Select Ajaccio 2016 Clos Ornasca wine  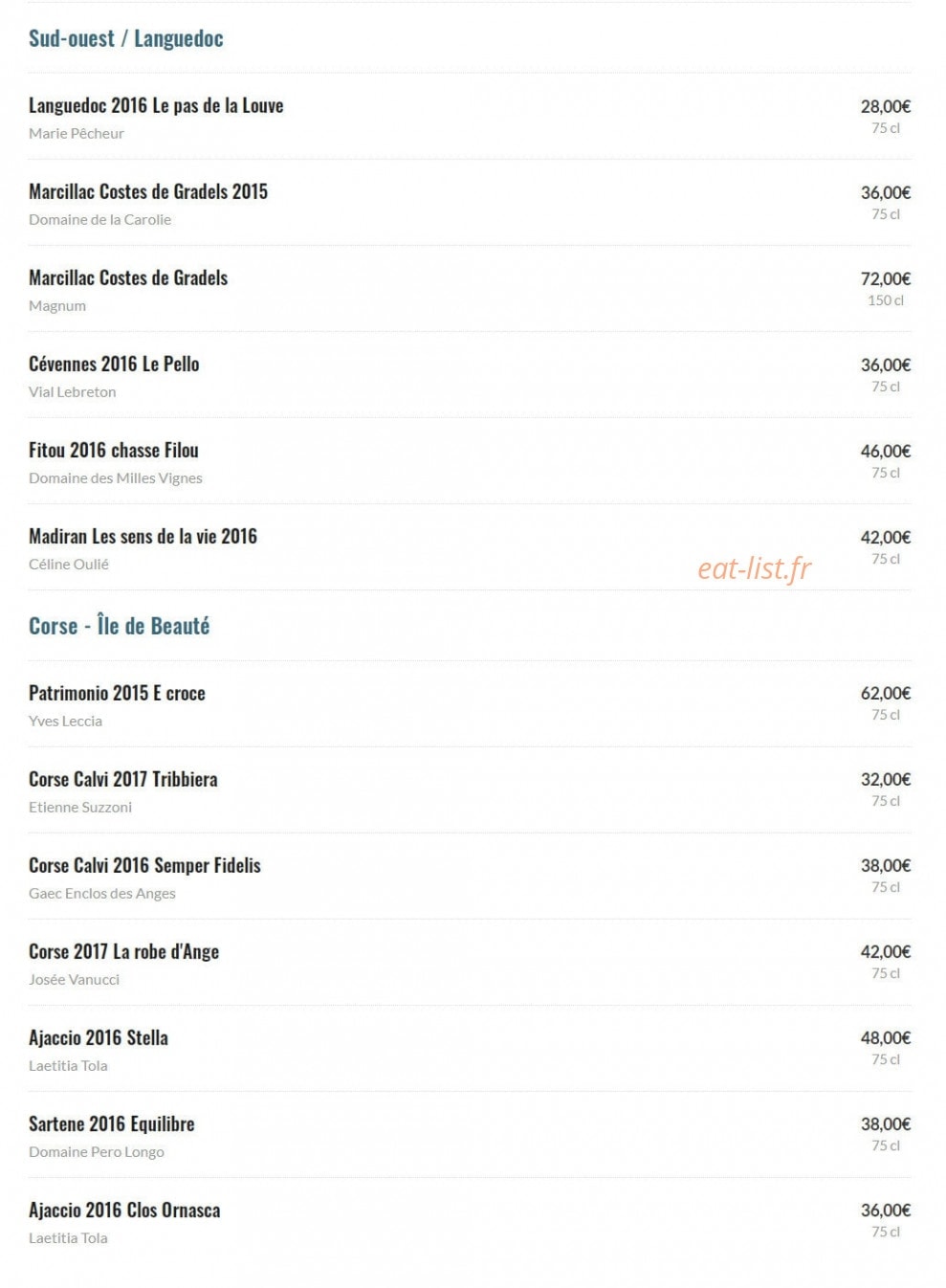point(124,1210)
